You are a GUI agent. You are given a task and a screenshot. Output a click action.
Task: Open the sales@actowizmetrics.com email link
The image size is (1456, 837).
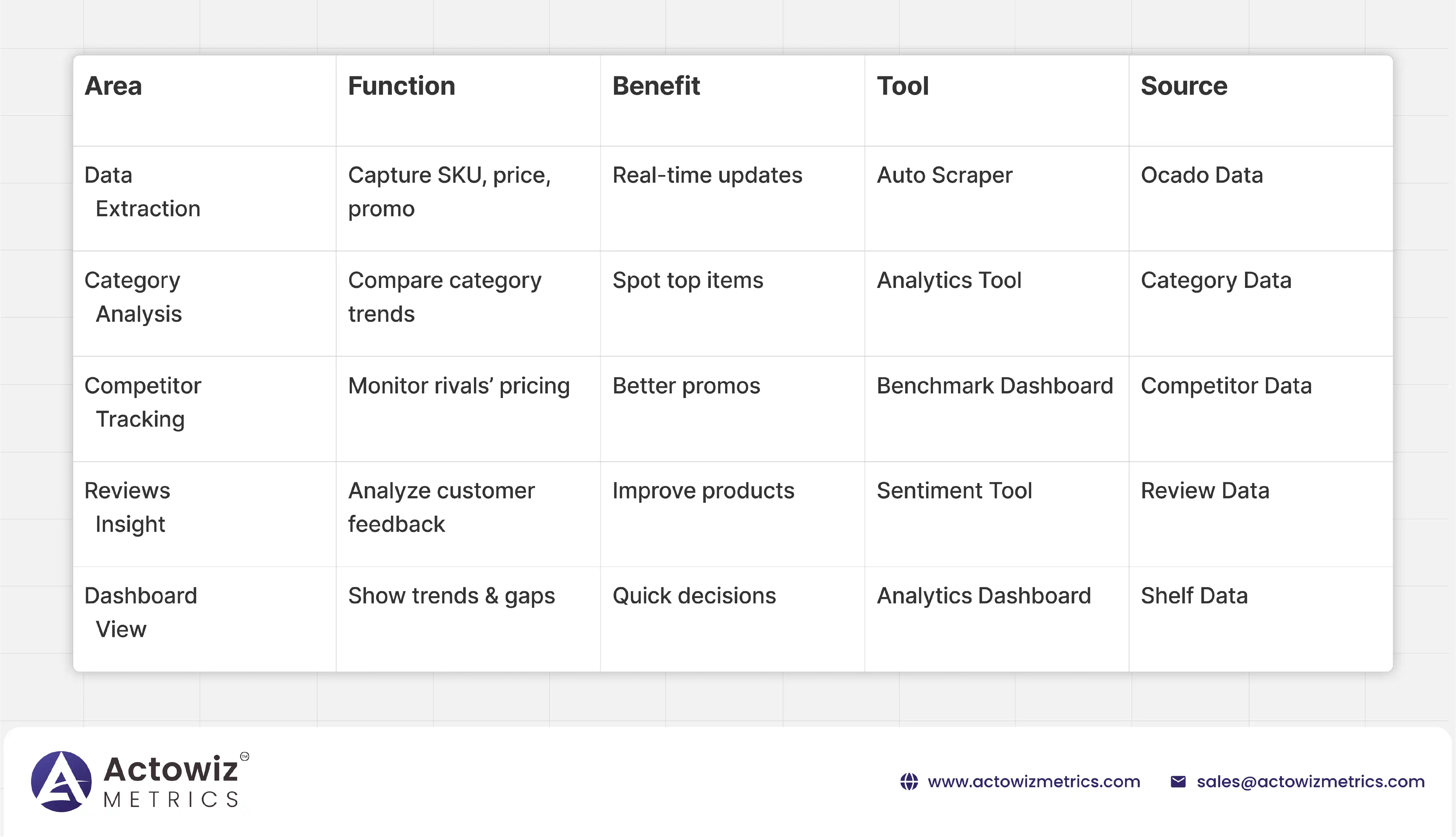(1311, 782)
